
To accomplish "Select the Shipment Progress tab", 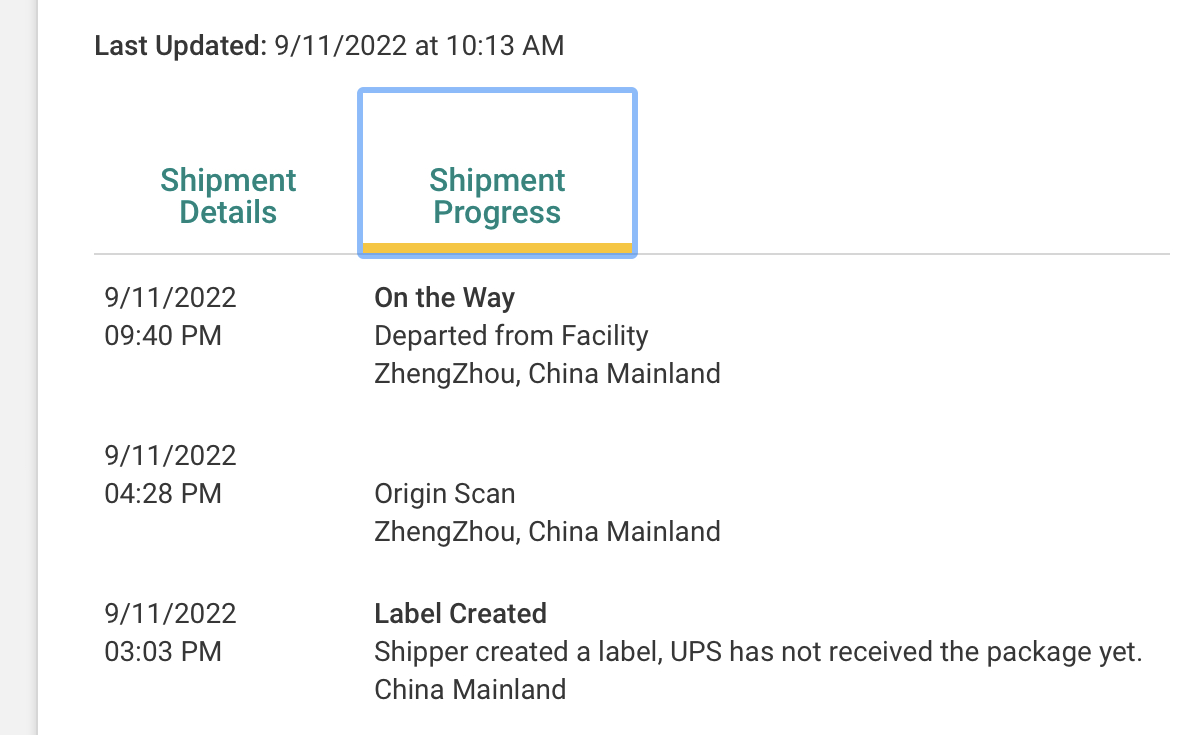I will point(497,196).
